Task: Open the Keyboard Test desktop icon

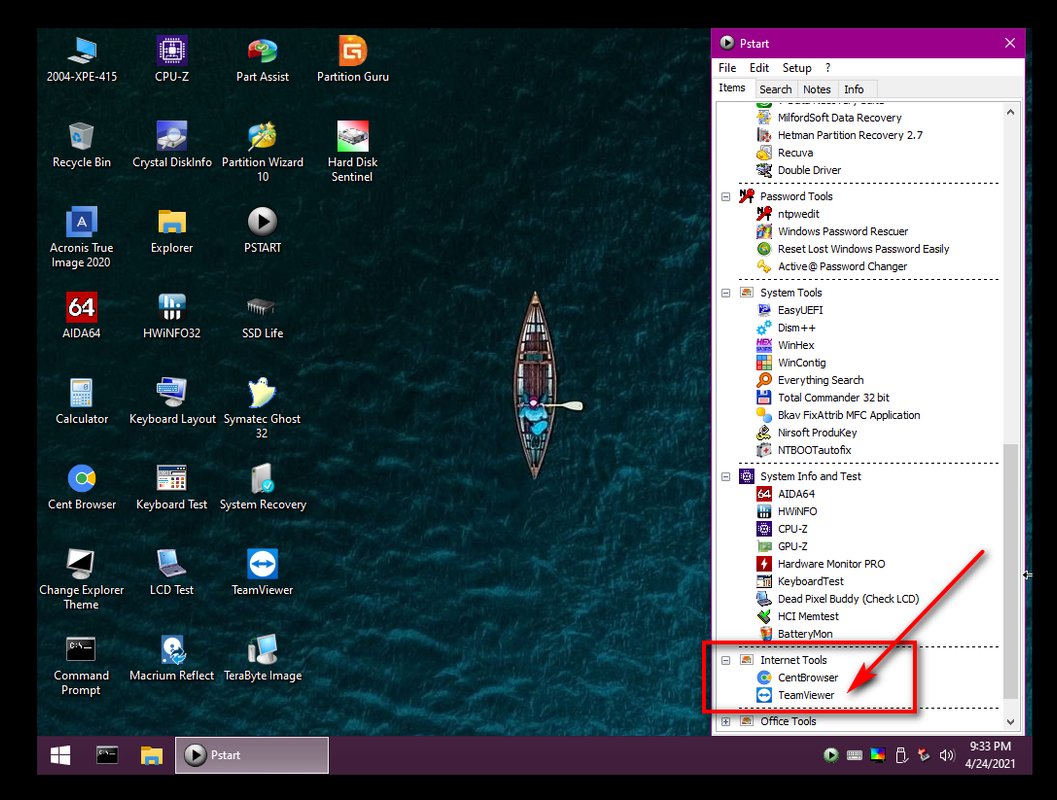Action: [172, 487]
